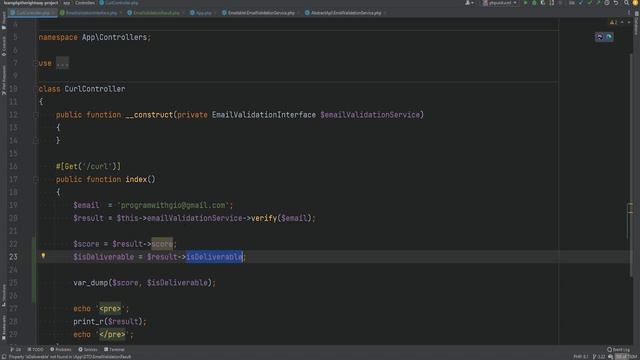Viewport: 640px width, 360px height.
Task: Open the Structure tool window stripe
Action: pyautogui.click(x=4, y=295)
